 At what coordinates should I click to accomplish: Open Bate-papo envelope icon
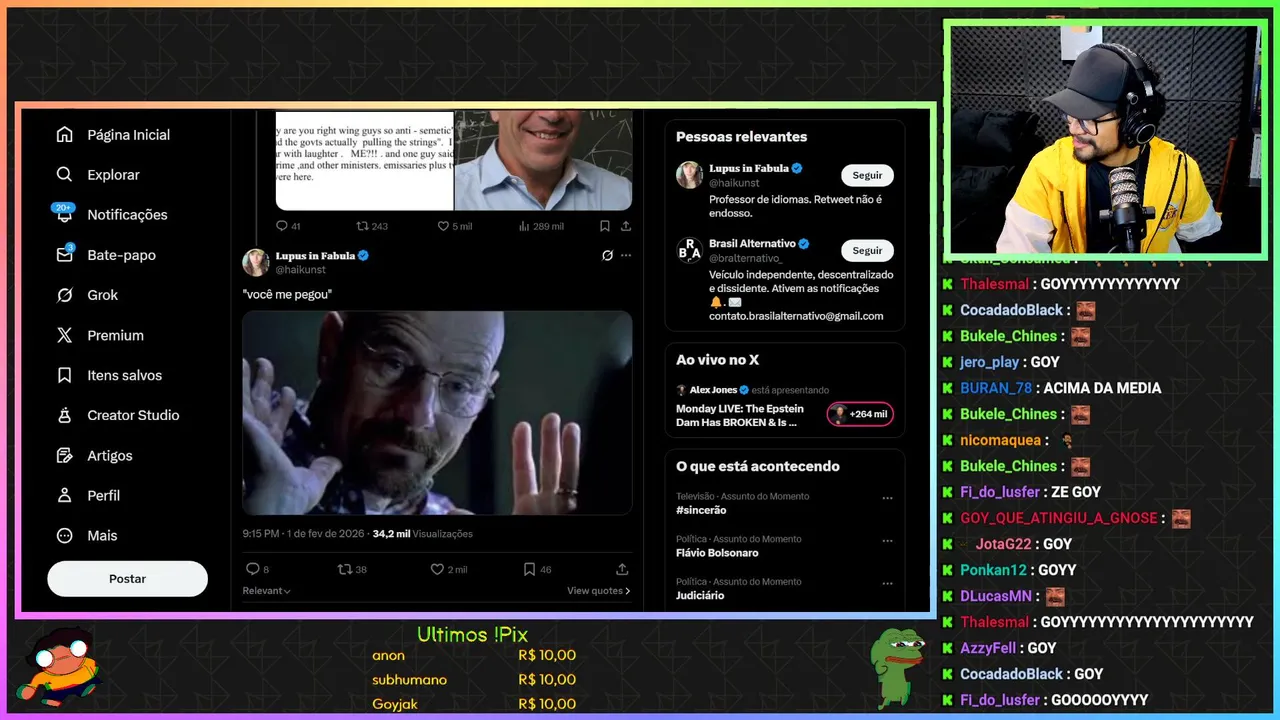[x=65, y=255]
